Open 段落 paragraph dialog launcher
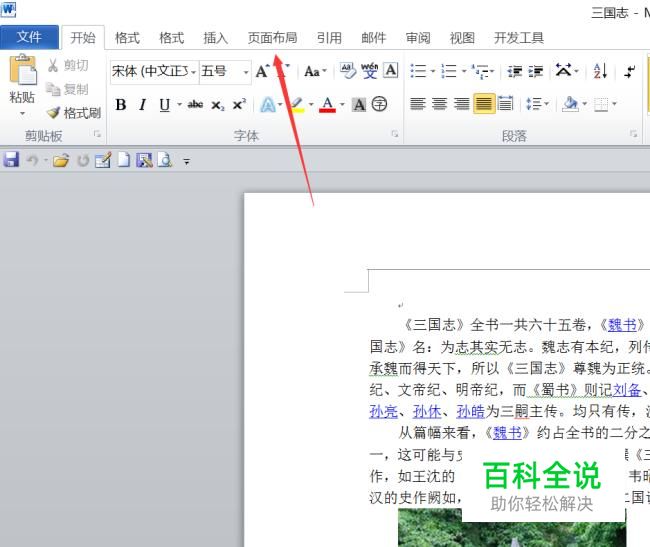 pos(633,133)
